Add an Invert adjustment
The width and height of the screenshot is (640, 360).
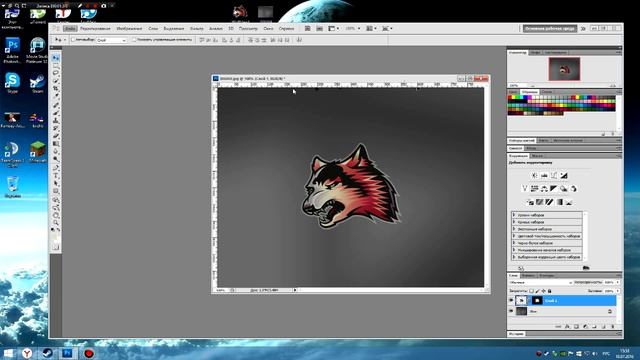pyautogui.click(x=530, y=202)
